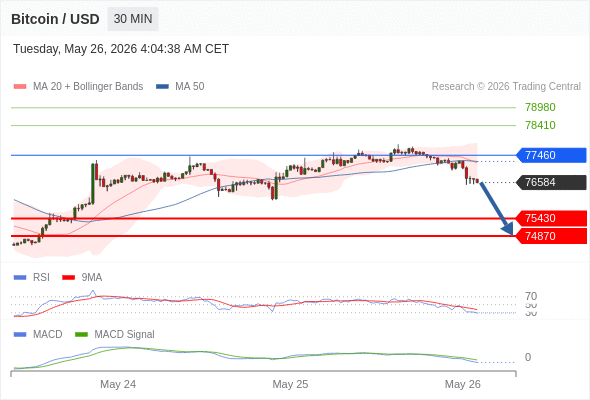This screenshot has height=400, width=590.
Task: Click the pink MA 20 Bollinger swatch
Action: tap(20, 87)
